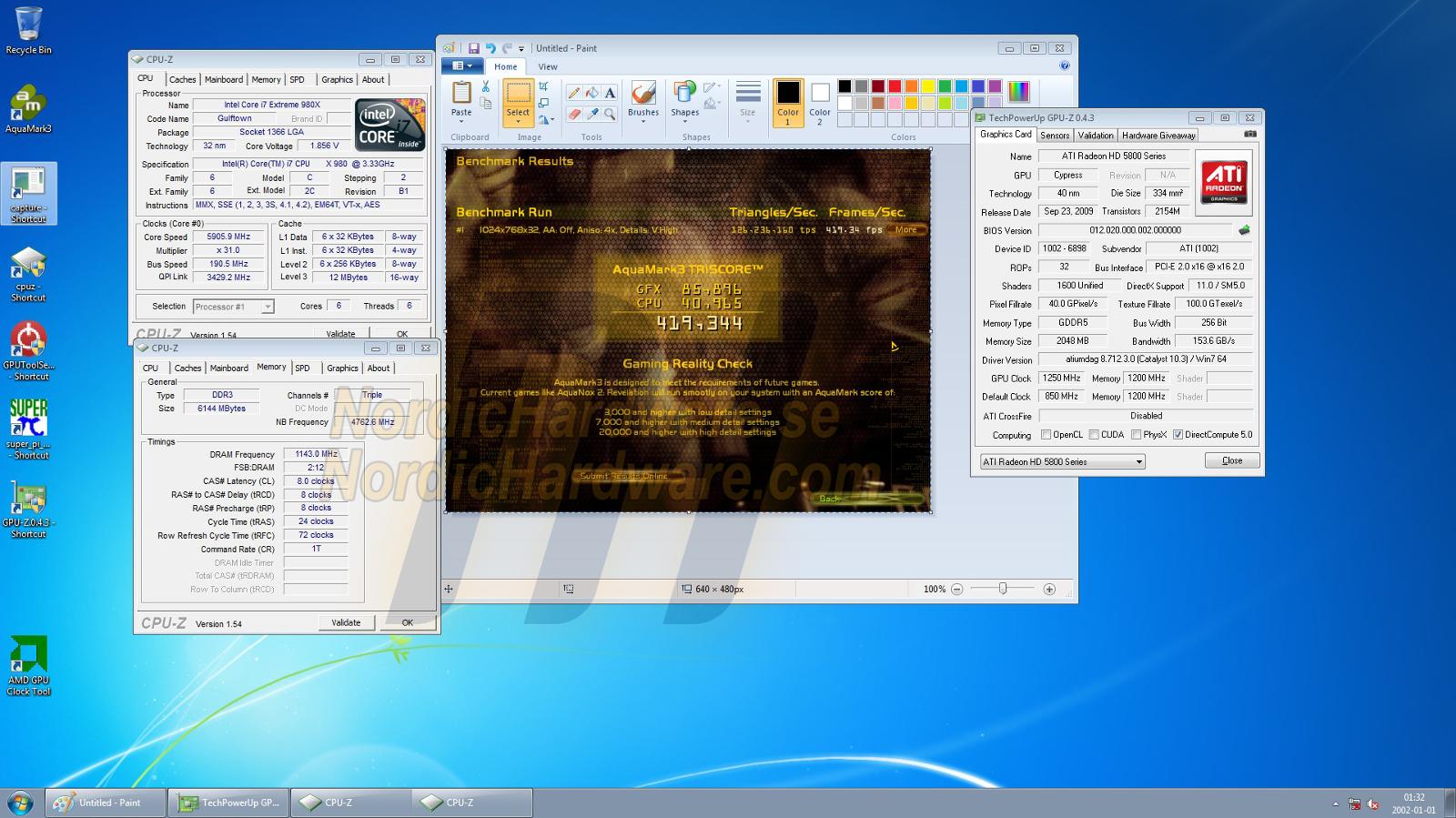Screen dimensions: 1456x818
Task: Click Undo arrow in Paint title bar
Action: tap(490, 48)
